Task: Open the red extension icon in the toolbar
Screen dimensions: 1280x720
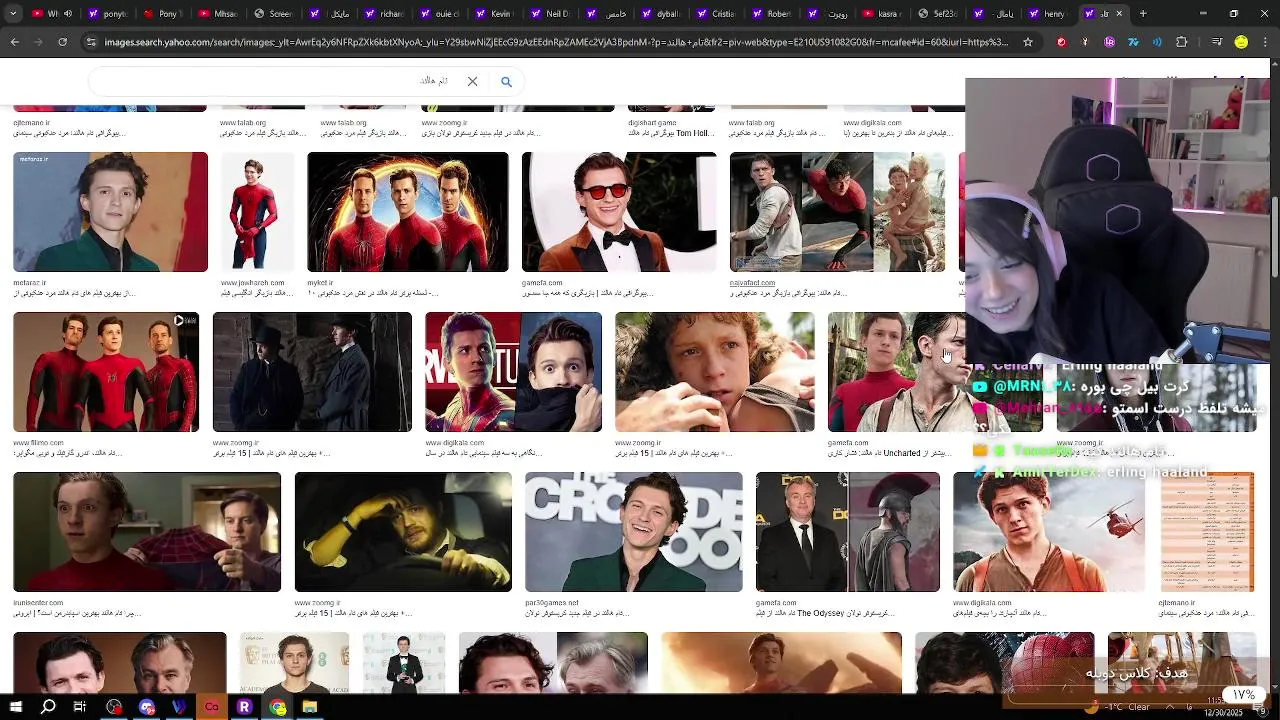Action: pyautogui.click(x=1061, y=42)
